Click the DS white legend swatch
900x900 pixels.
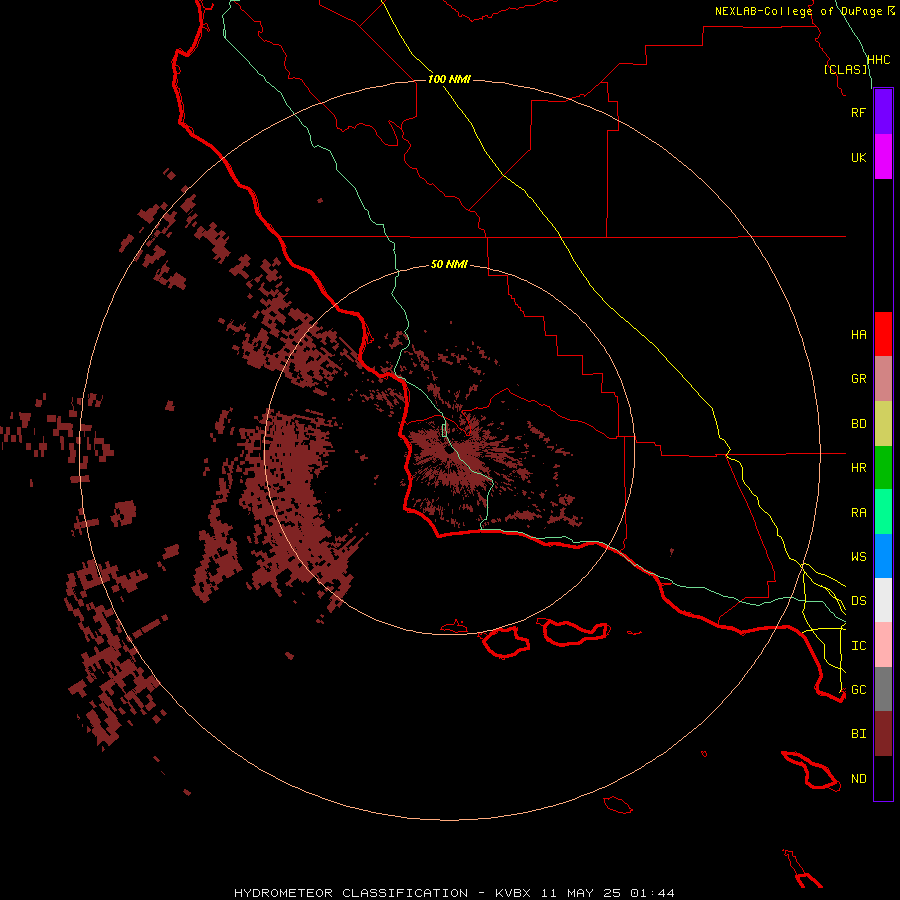click(x=883, y=600)
